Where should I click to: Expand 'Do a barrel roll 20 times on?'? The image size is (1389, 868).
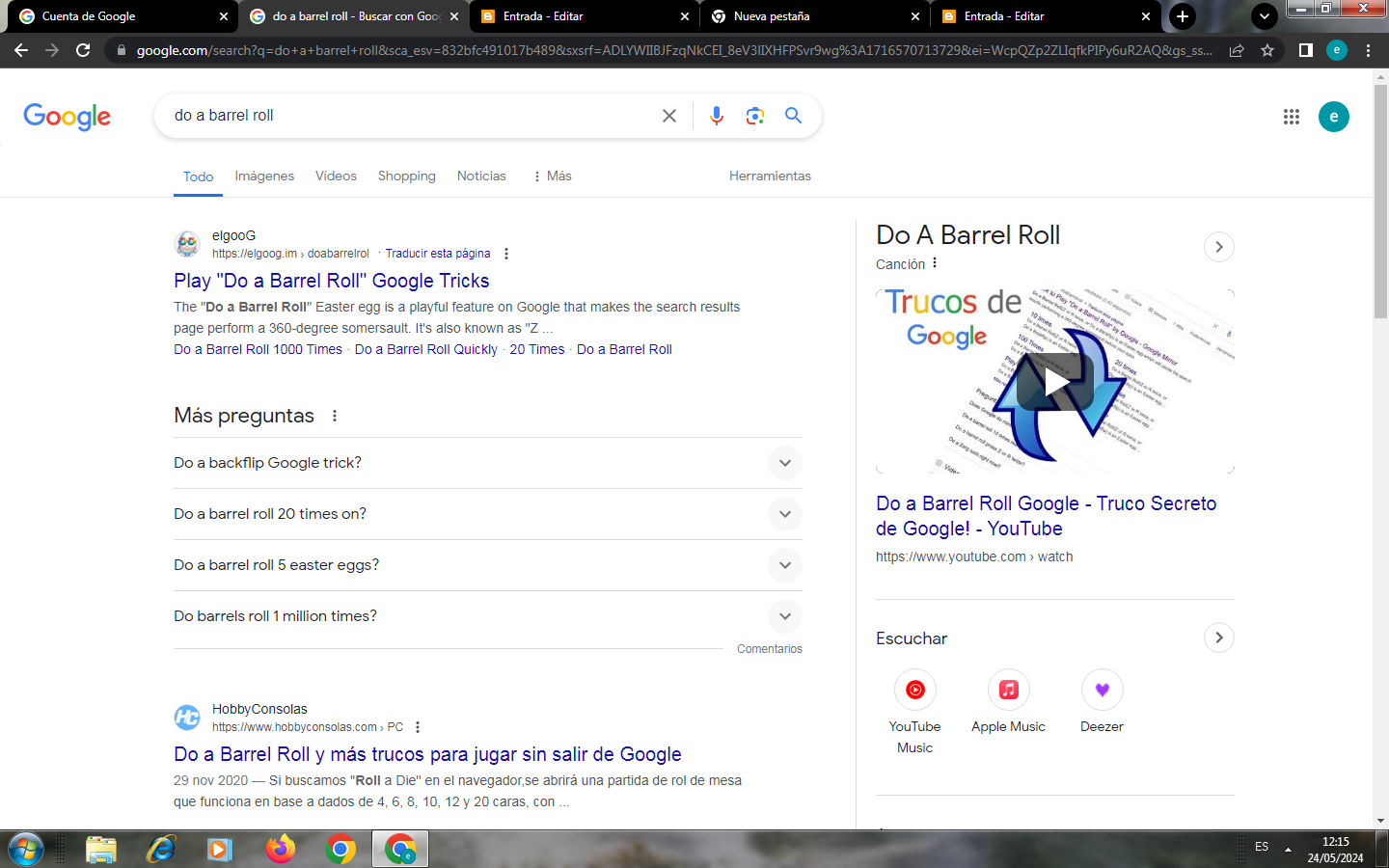click(488, 514)
